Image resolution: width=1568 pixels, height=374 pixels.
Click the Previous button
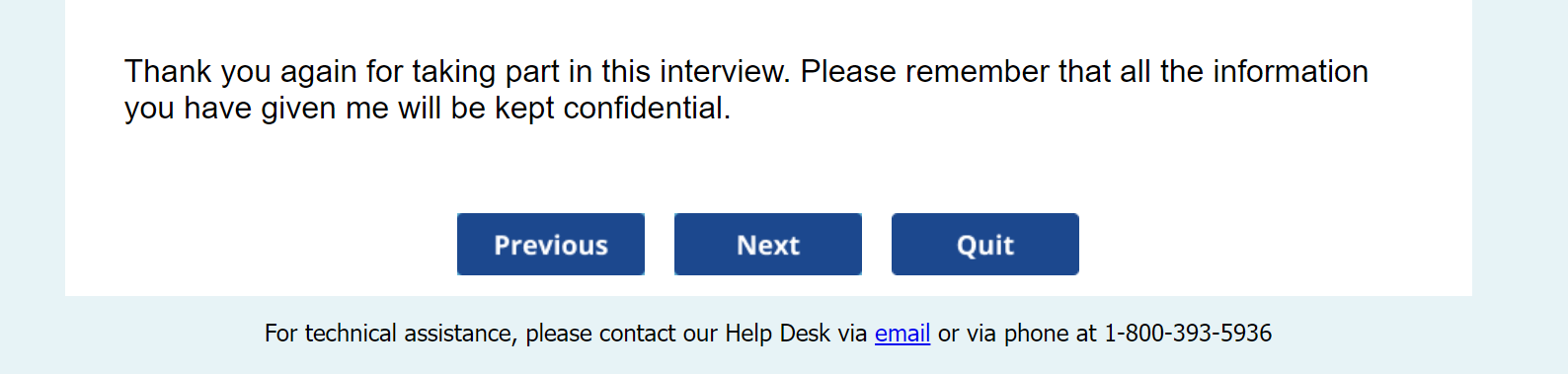click(x=551, y=244)
